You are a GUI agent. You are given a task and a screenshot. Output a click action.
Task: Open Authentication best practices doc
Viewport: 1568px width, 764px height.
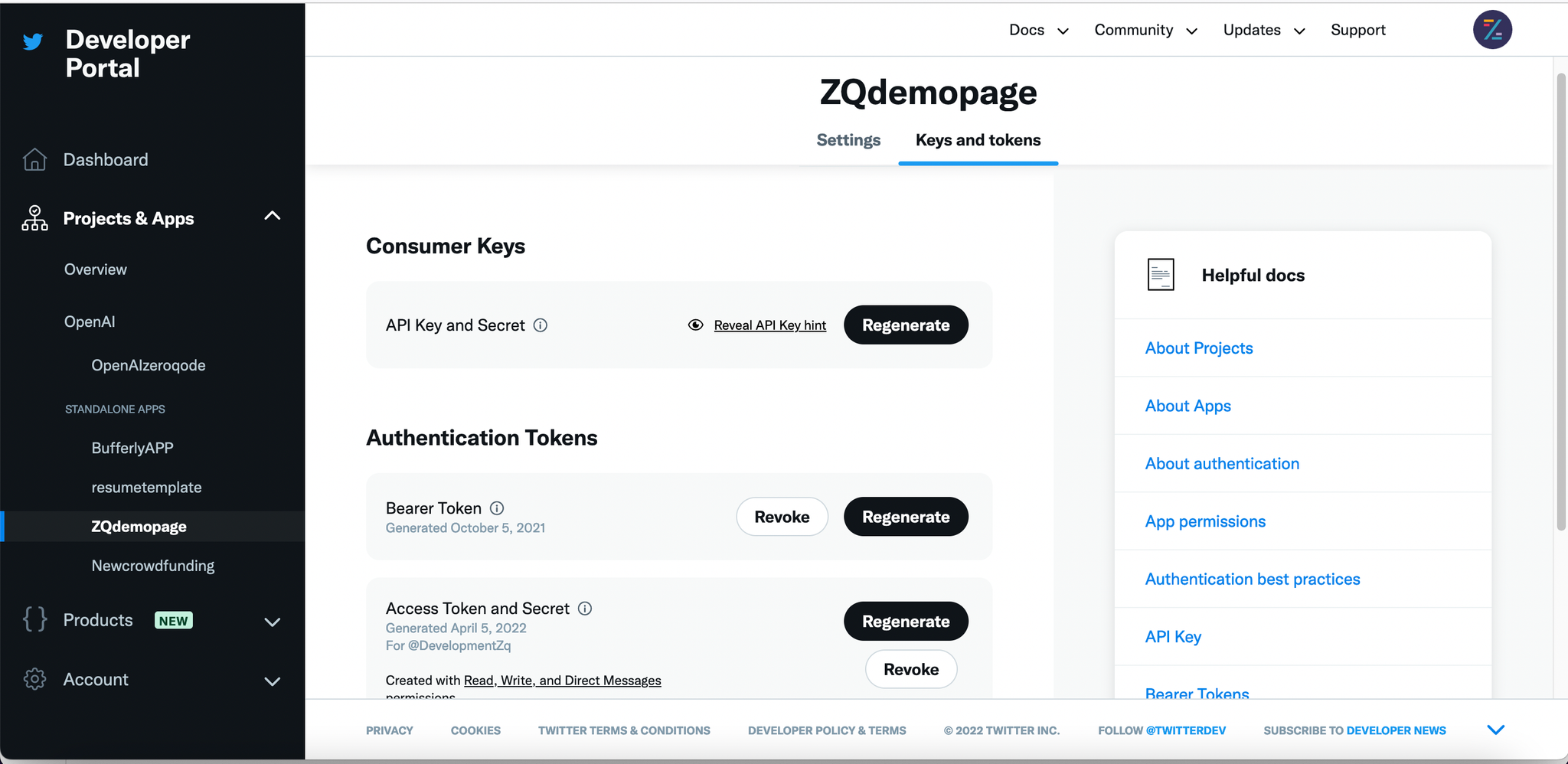[x=1253, y=580]
